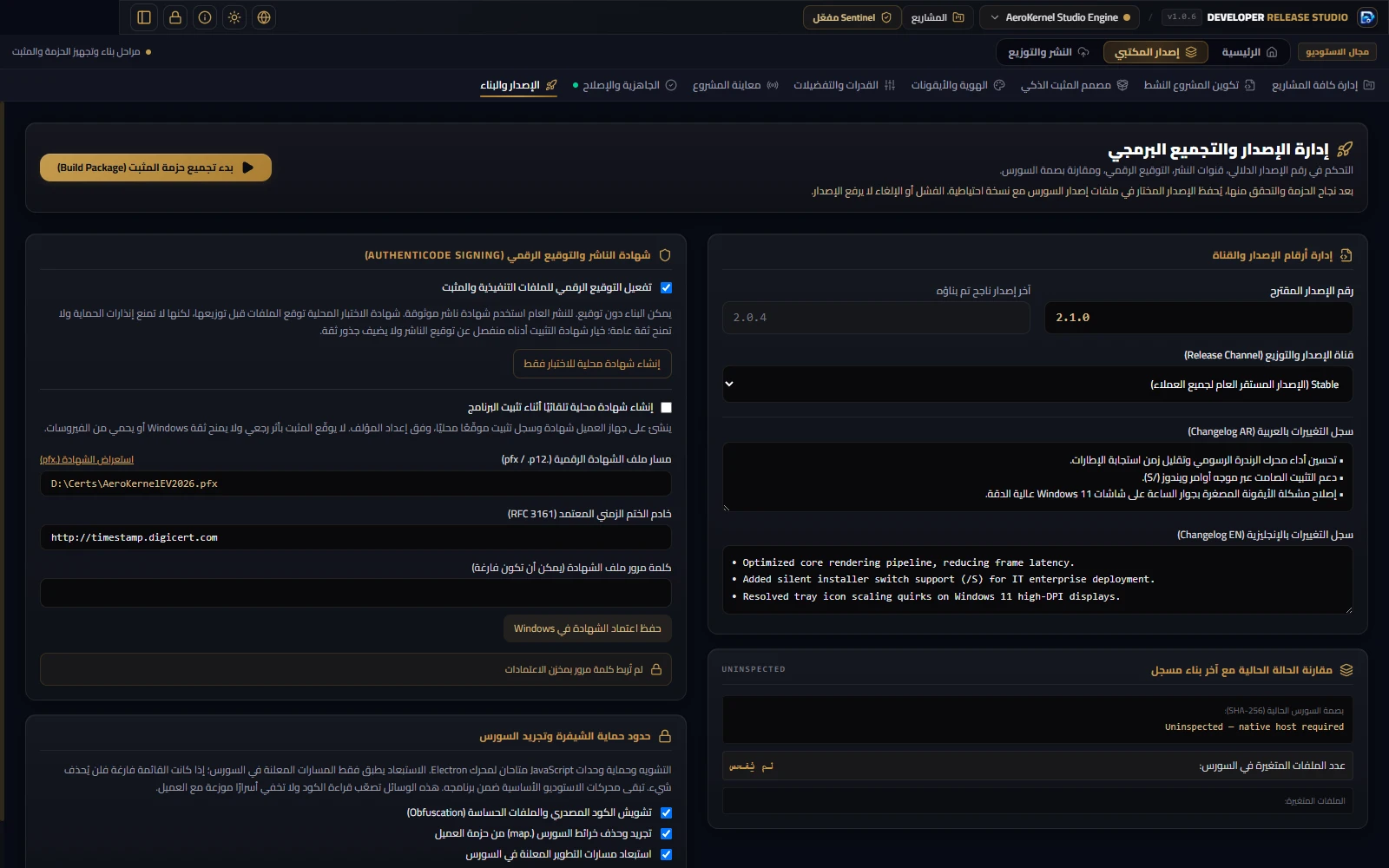Expand AeroKernel Studio Engine project selector

[x=1060, y=17]
